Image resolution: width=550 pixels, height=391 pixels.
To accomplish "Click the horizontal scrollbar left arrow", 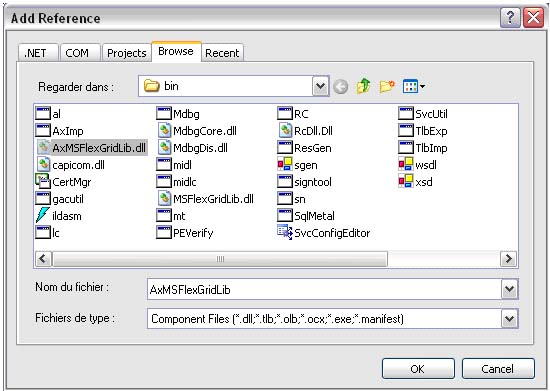I will click(43, 259).
